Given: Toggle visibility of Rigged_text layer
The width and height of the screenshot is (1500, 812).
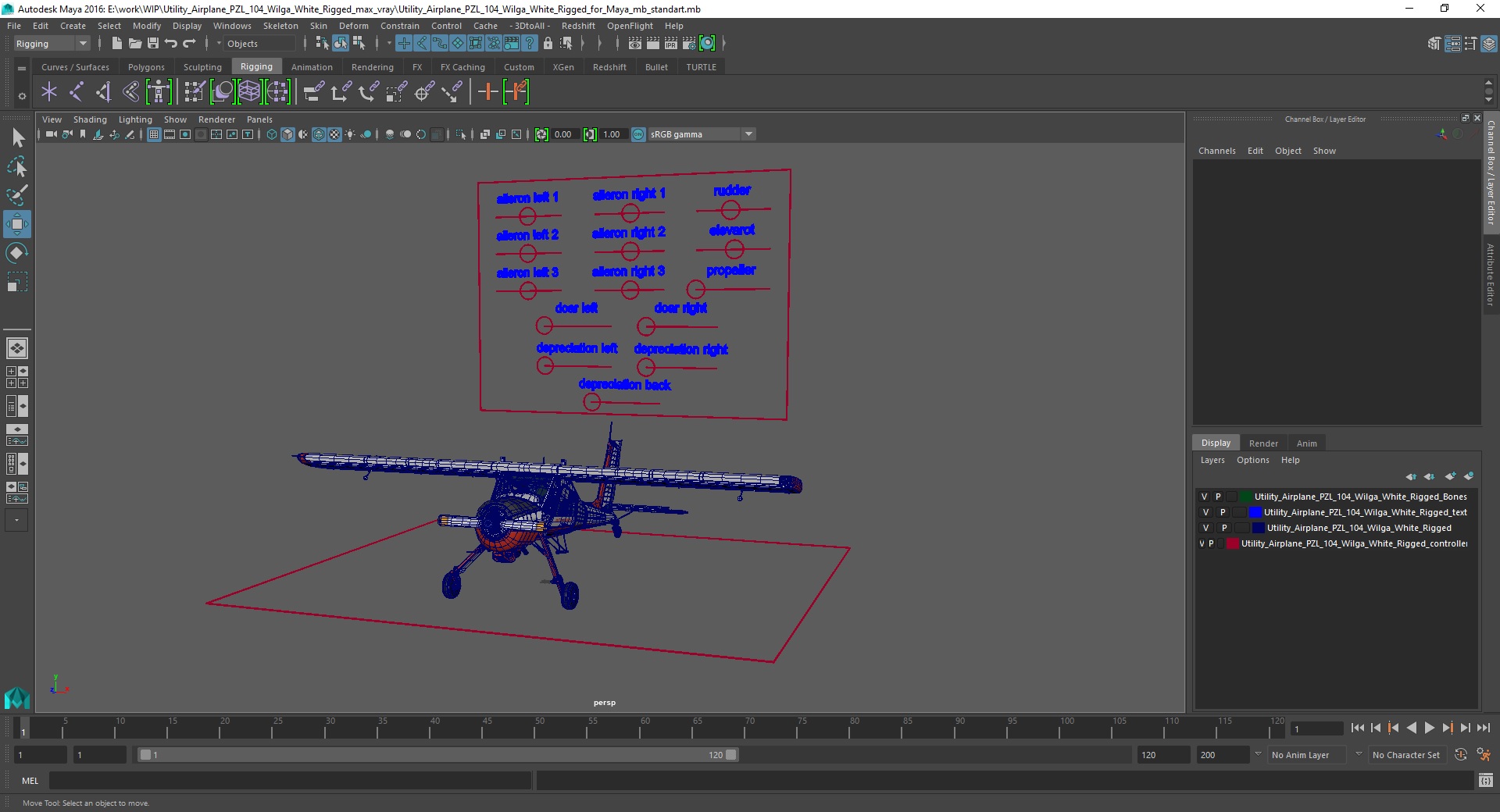Looking at the screenshot, I should point(1205,512).
